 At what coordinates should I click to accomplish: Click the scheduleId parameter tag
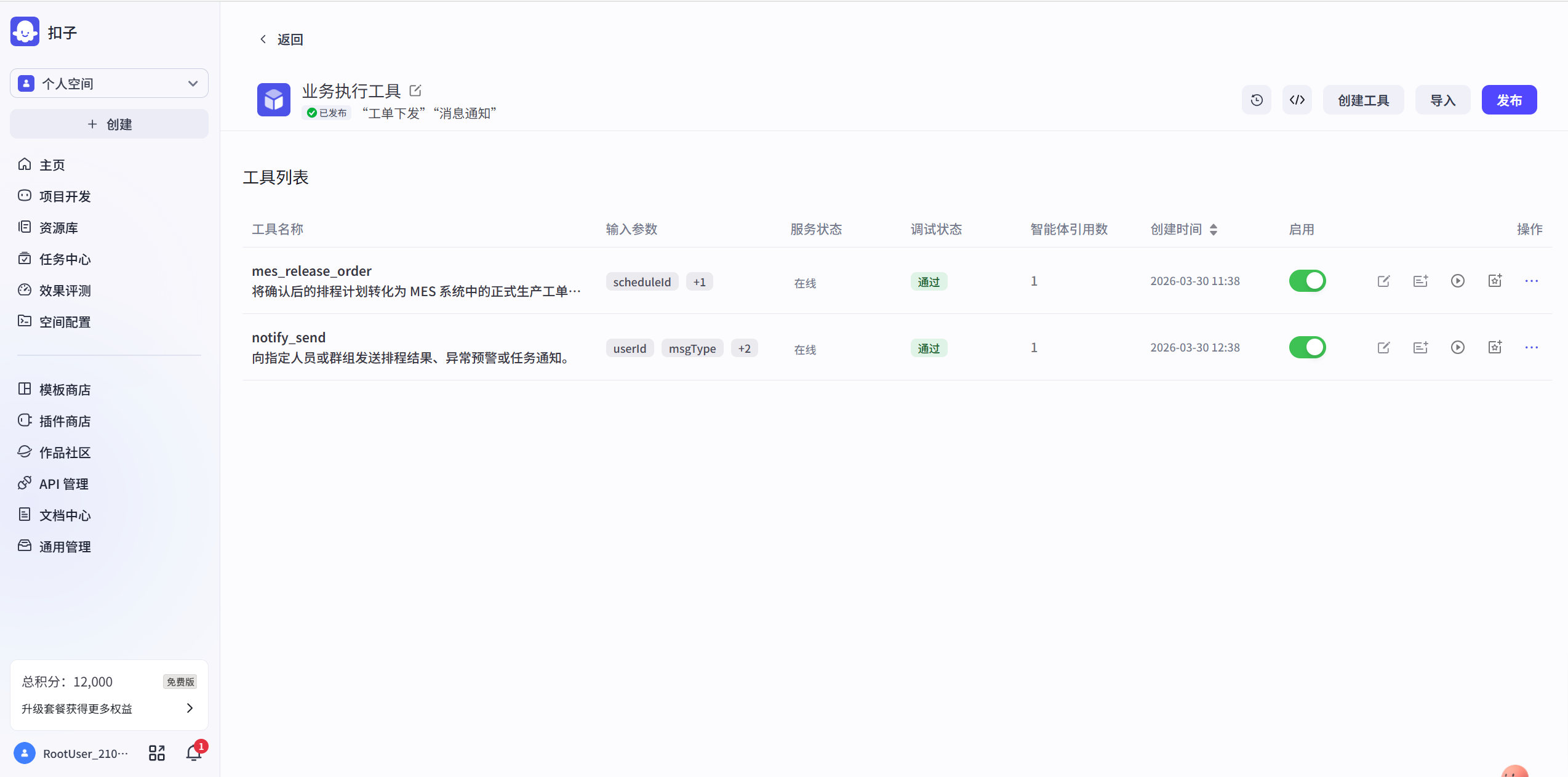642,281
